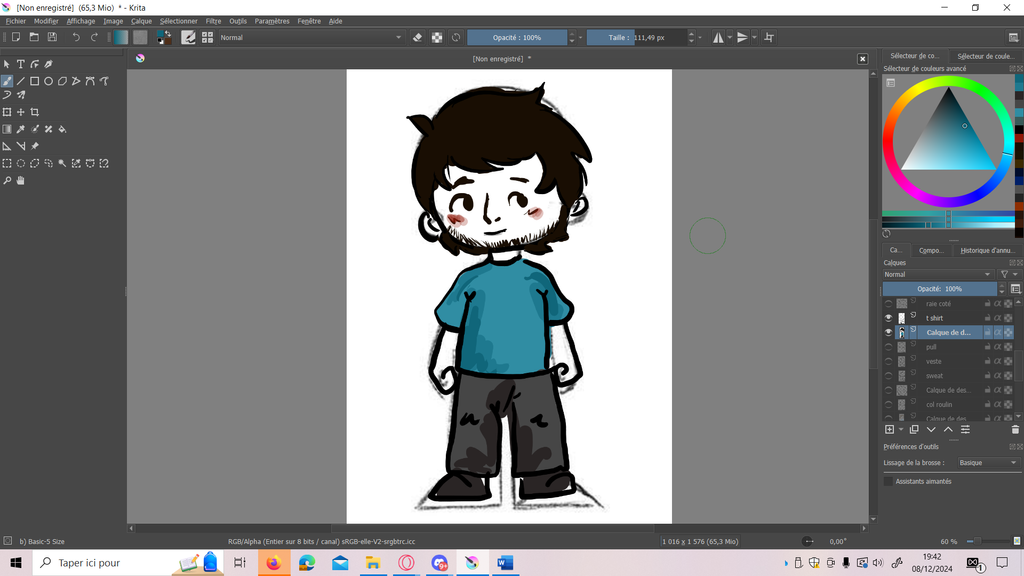Select the Crop tool

pos(35,112)
